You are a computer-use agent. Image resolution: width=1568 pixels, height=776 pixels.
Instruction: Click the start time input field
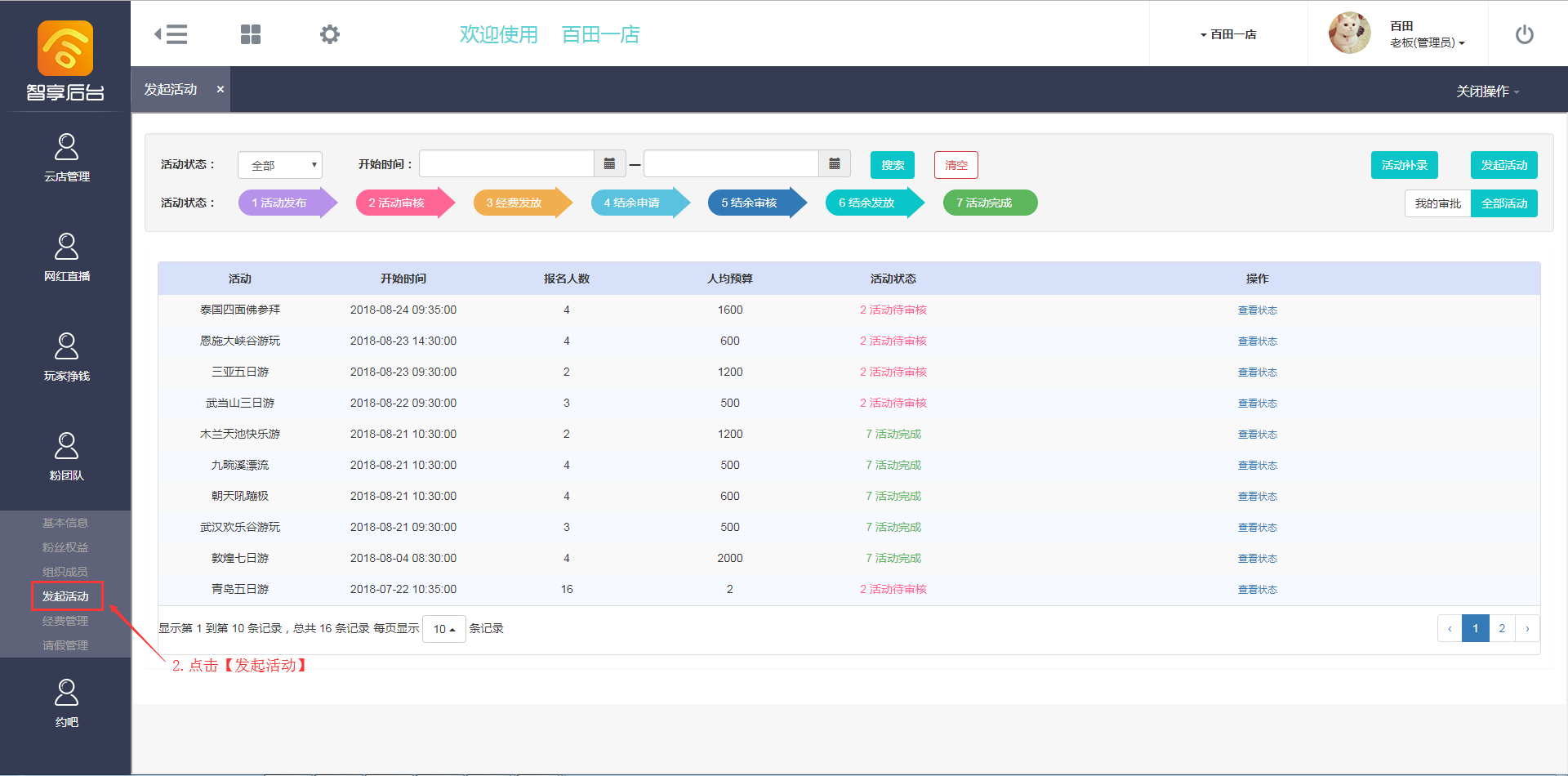pos(506,164)
